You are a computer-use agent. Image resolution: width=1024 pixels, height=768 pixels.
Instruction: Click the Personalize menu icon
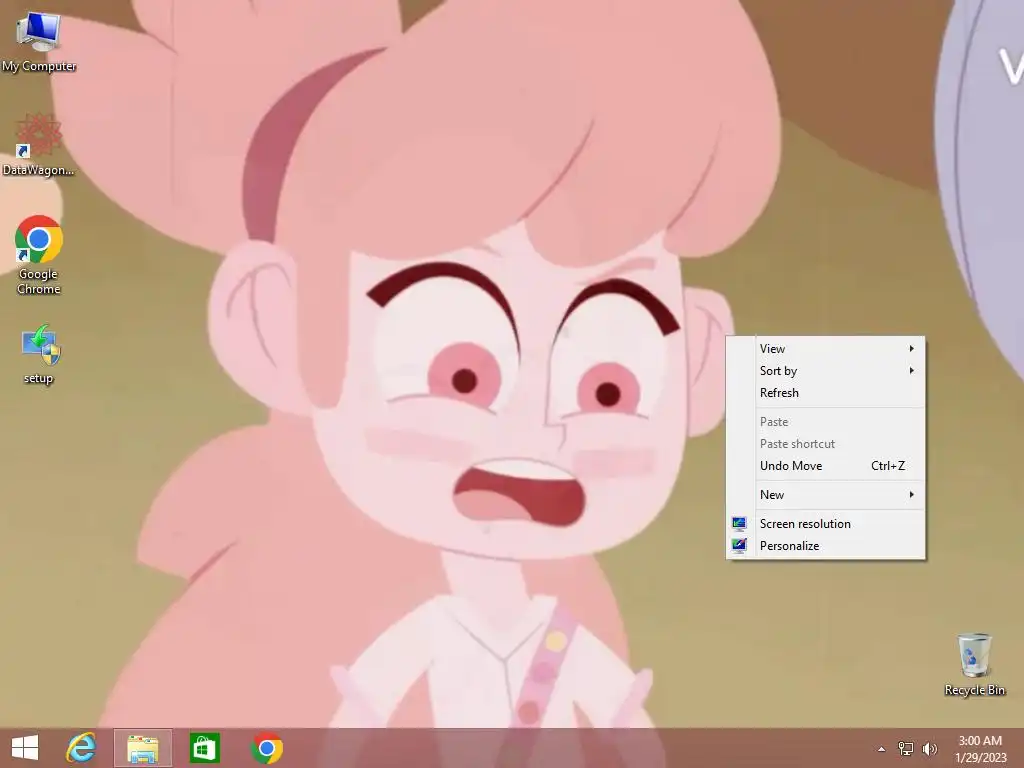coord(739,545)
